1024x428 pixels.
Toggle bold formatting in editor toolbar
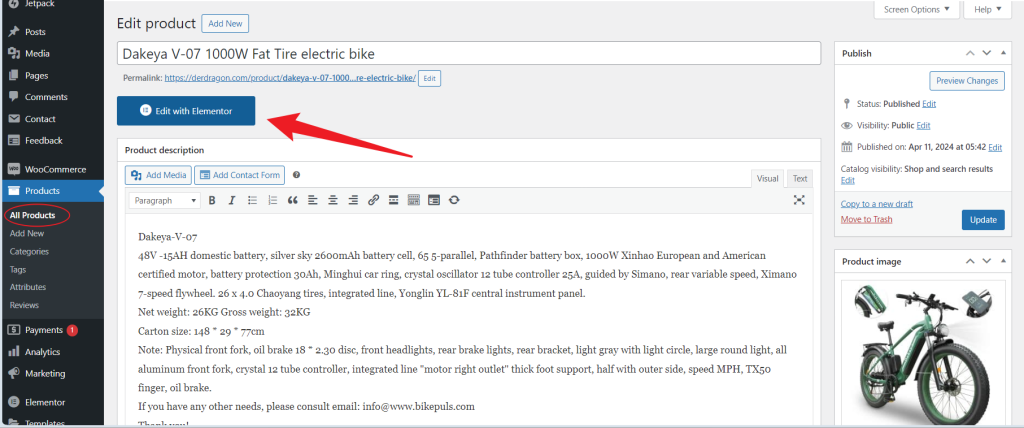coord(212,200)
